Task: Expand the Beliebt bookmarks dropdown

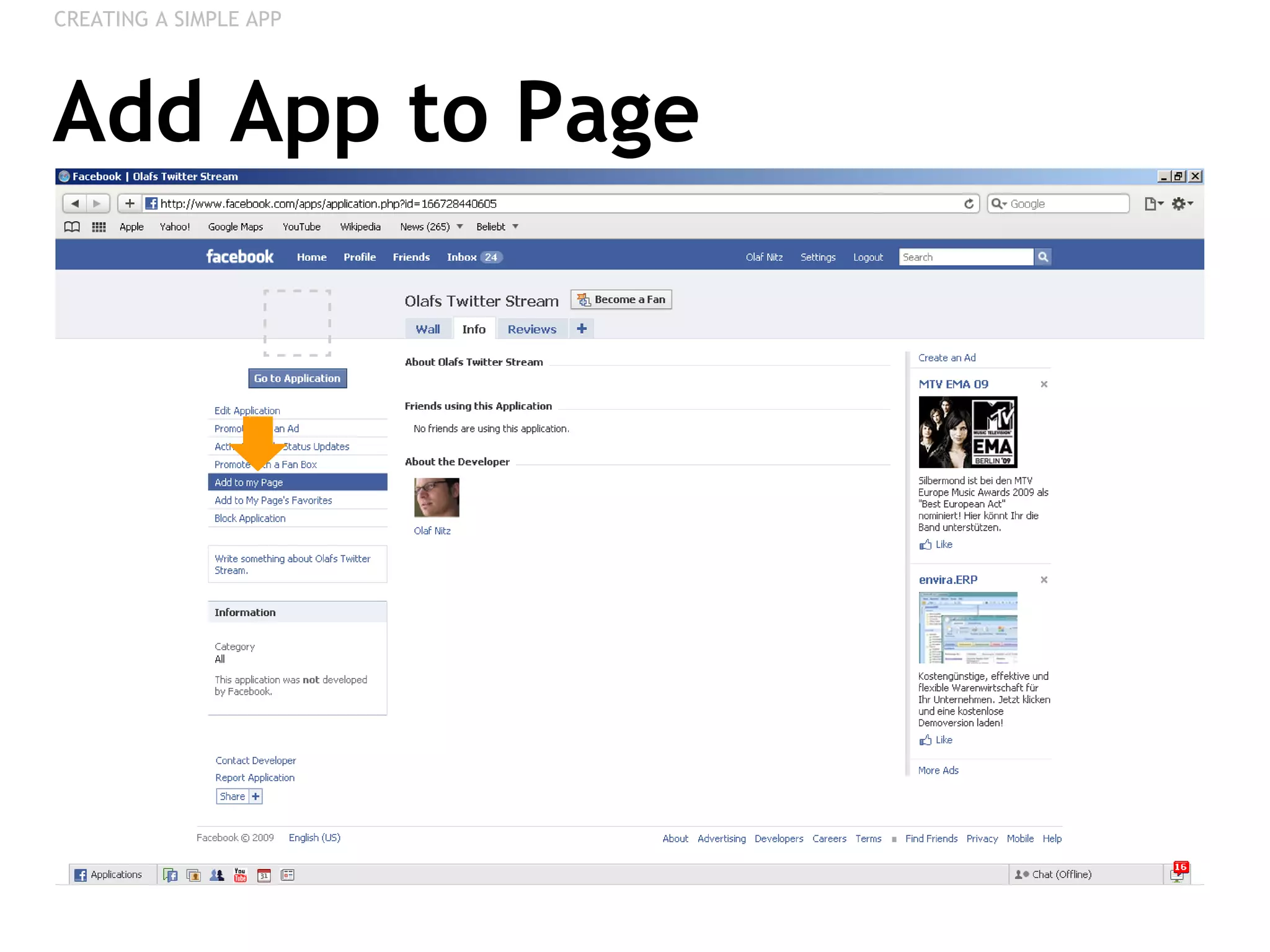Action: coord(515,227)
